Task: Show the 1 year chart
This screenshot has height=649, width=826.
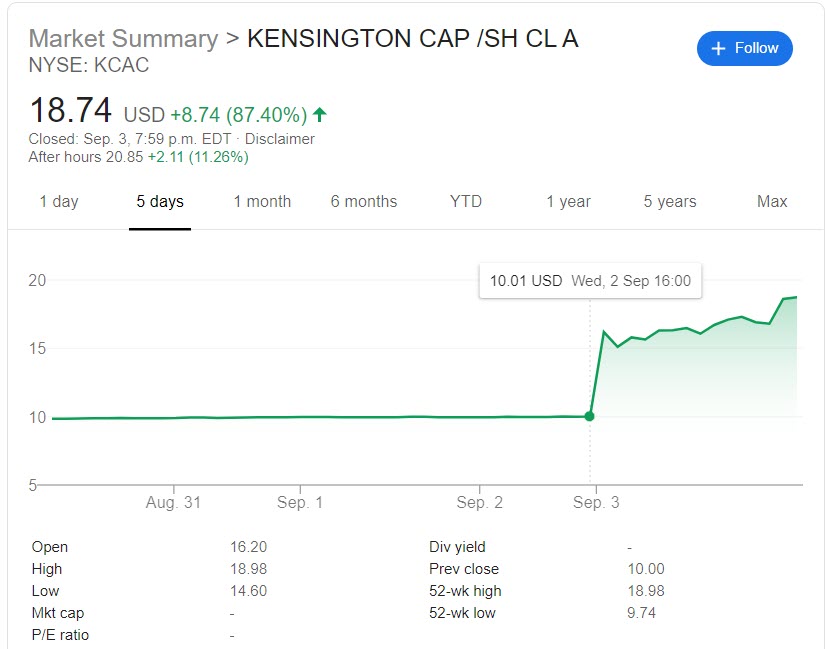Action: [568, 201]
